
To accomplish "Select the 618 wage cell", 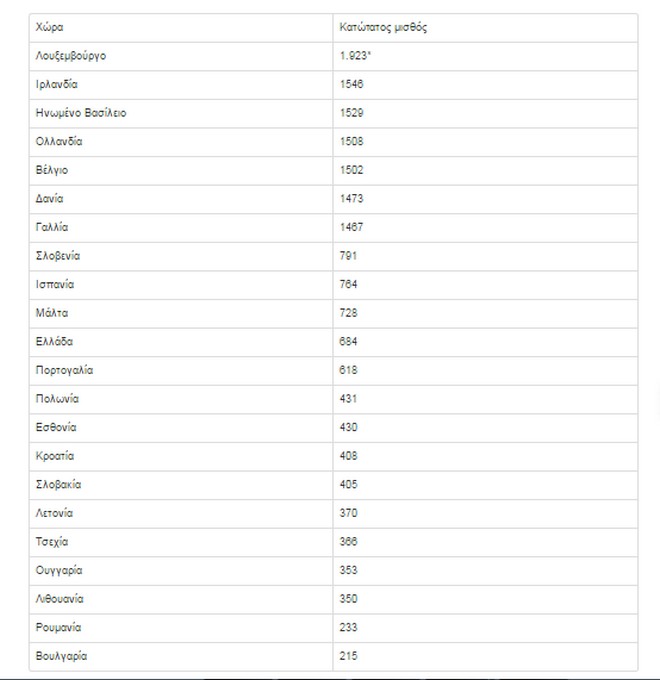I will [349, 370].
